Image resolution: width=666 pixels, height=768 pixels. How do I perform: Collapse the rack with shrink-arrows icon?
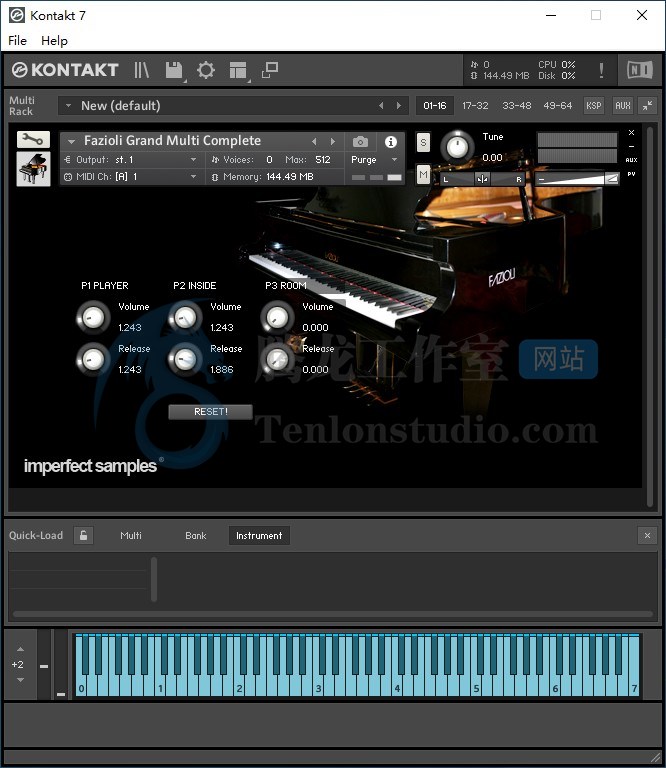(x=647, y=105)
